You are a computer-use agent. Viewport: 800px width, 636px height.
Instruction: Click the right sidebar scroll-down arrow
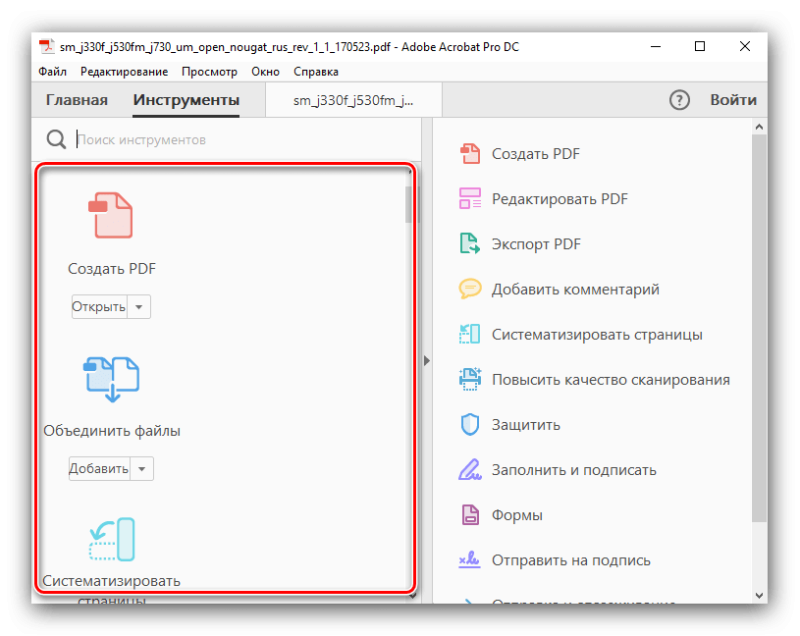point(759,595)
